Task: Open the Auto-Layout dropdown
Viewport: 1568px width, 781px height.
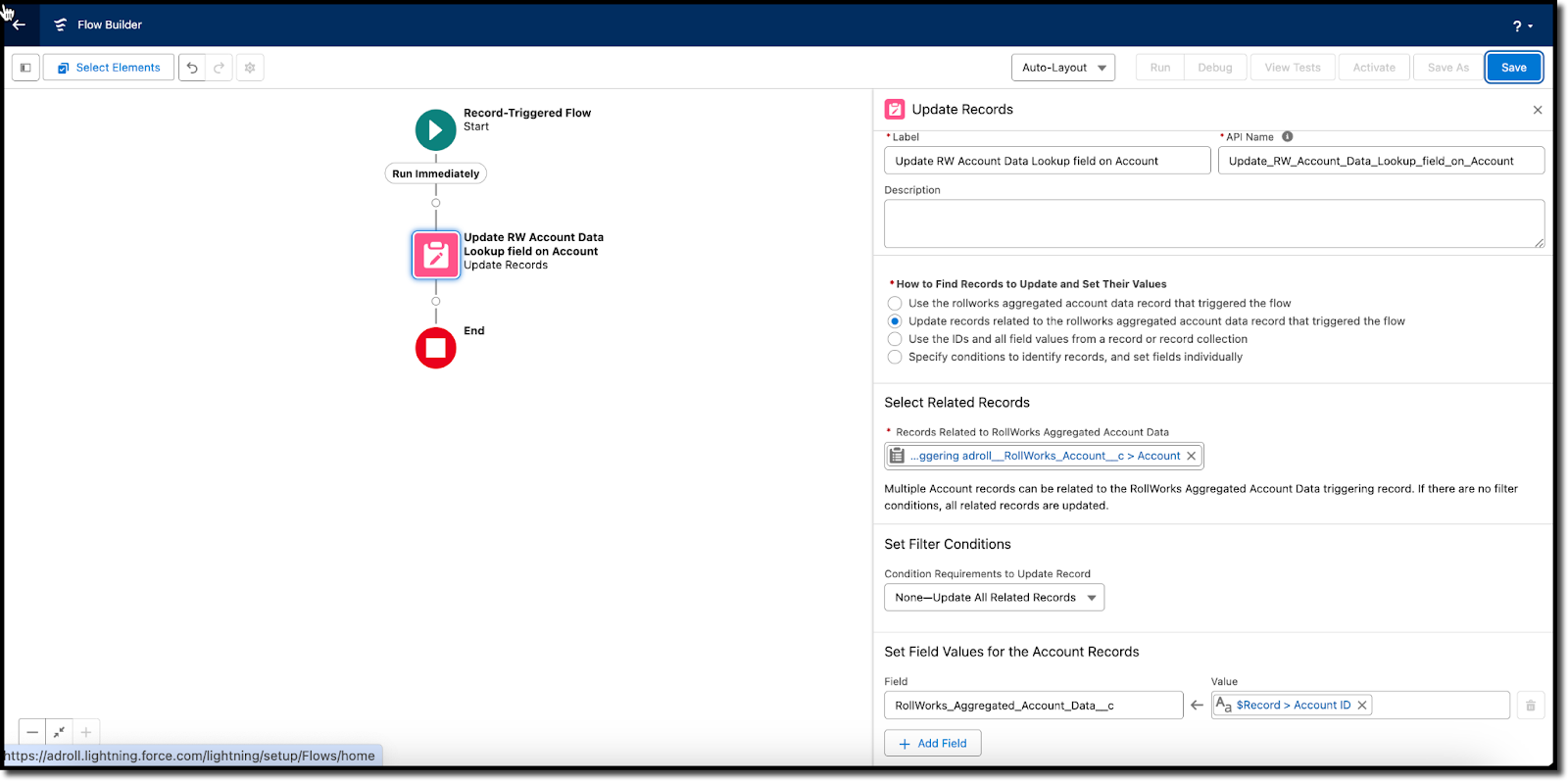Action: (x=1062, y=68)
